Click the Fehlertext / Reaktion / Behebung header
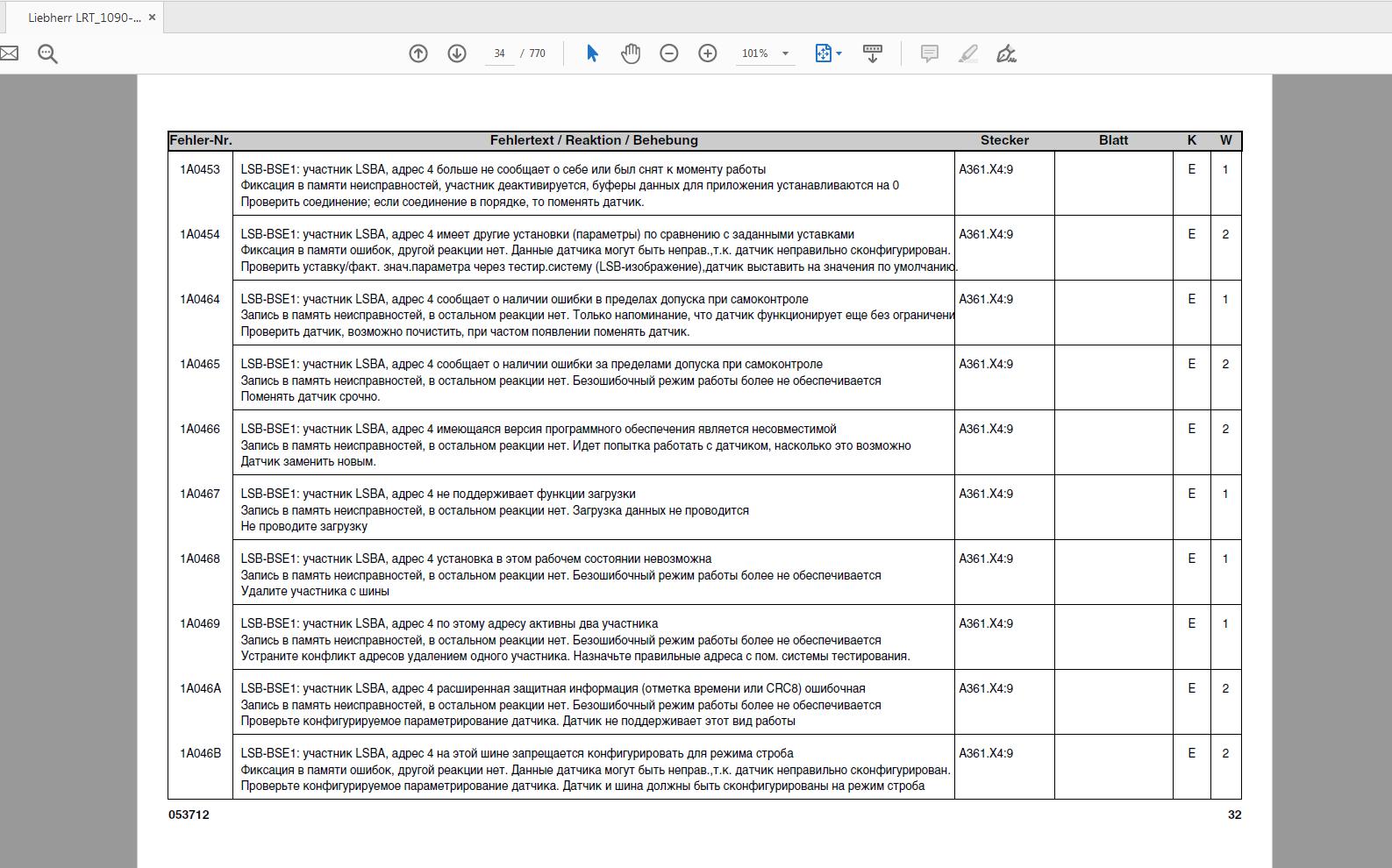 point(594,140)
